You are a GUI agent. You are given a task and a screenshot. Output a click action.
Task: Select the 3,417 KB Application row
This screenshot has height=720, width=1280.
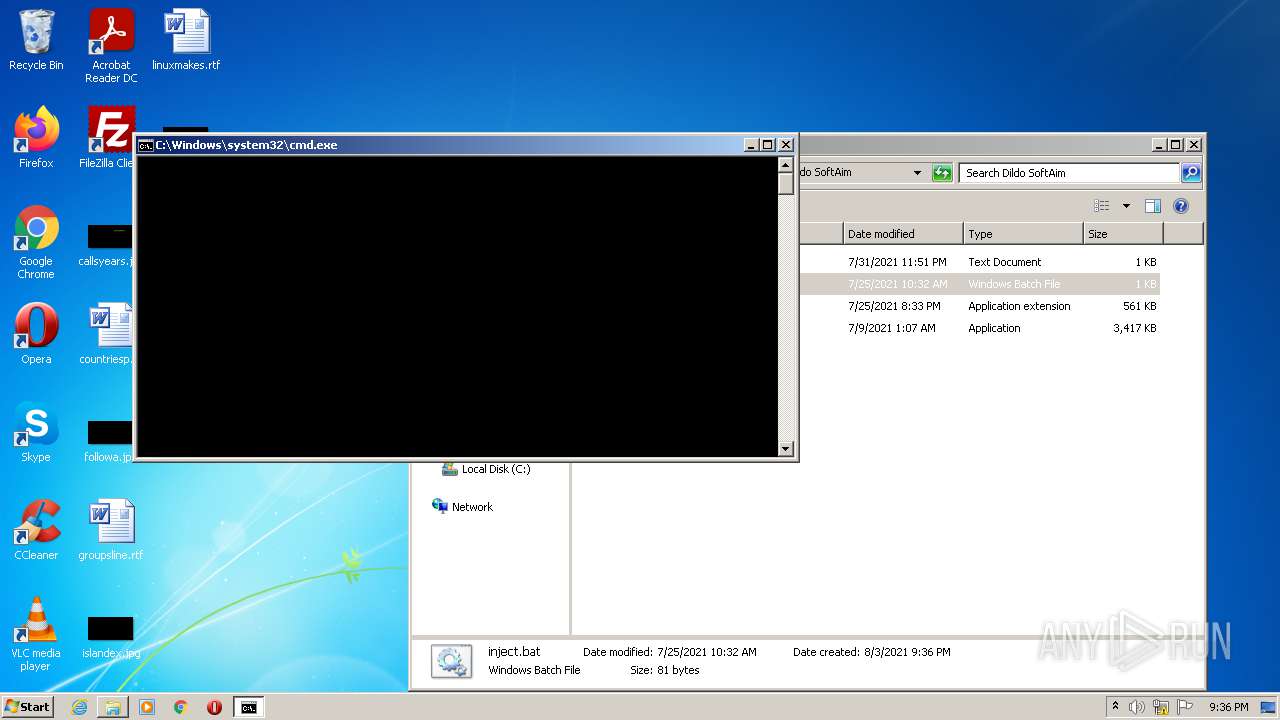click(x=979, y=328)
